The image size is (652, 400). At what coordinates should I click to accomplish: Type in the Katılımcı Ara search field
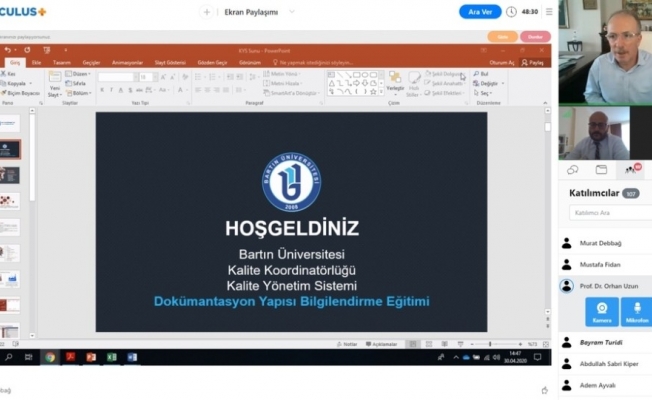pyautogui.click(x=608, y=213)
